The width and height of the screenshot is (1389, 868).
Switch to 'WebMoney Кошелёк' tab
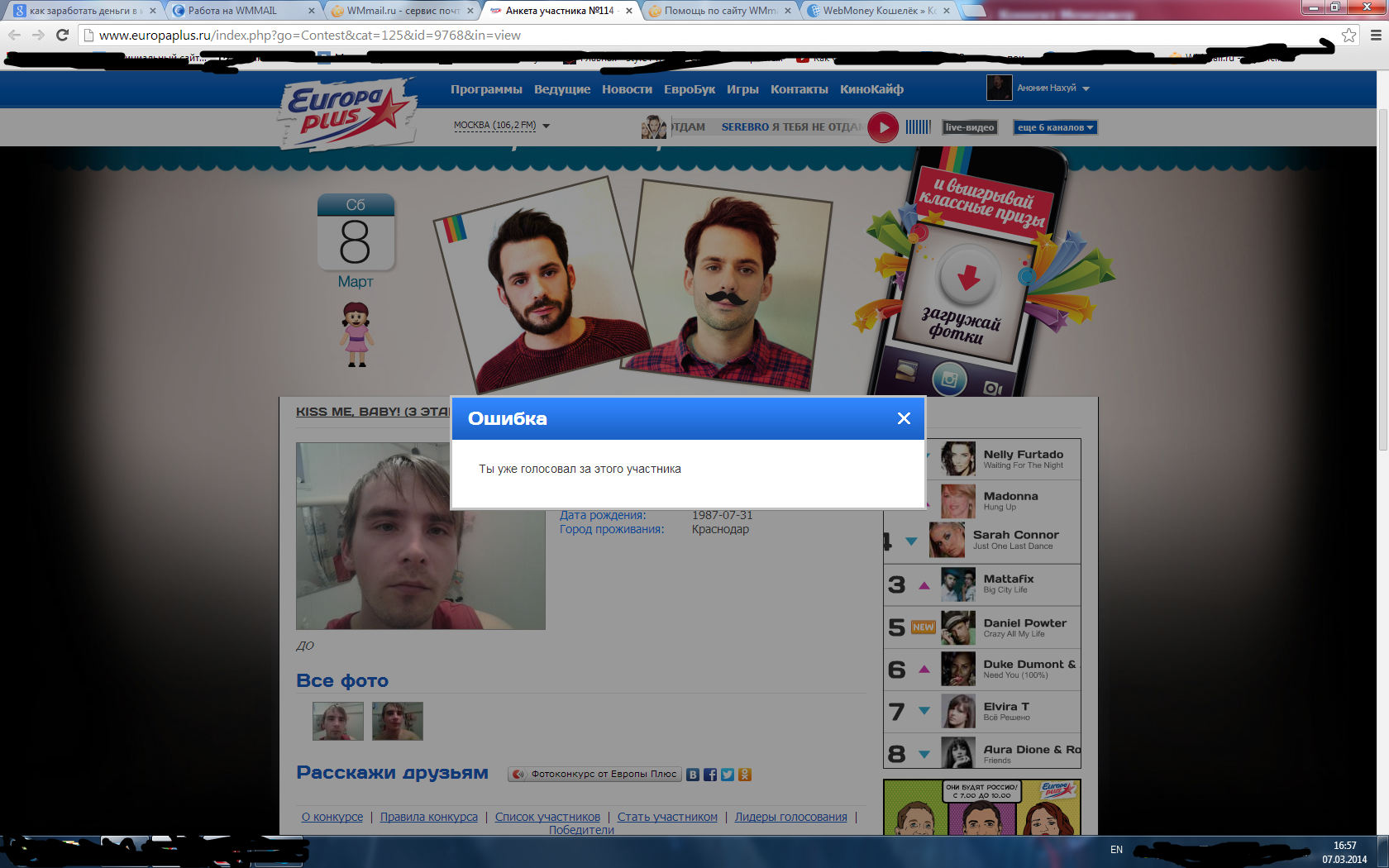pyautogui.click(x=878, y=11)
